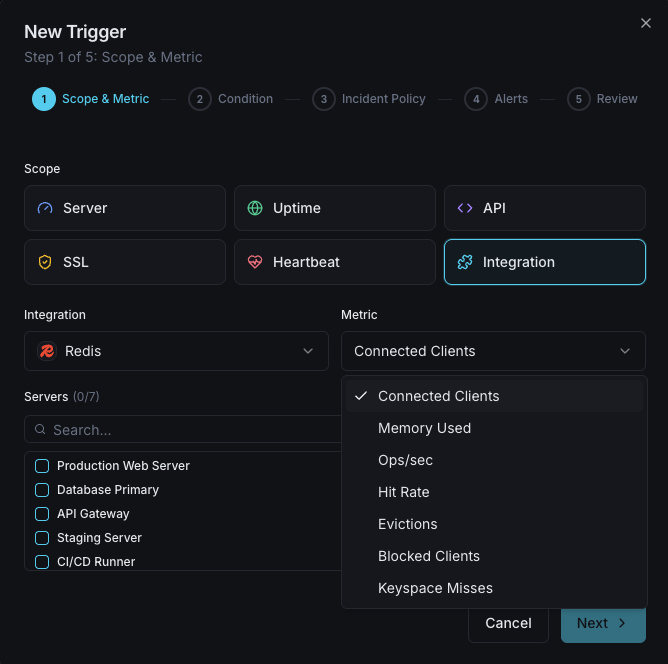Check the CI/CD Runner checkbox
The image size is (668, 664).
tap(42, 562)
